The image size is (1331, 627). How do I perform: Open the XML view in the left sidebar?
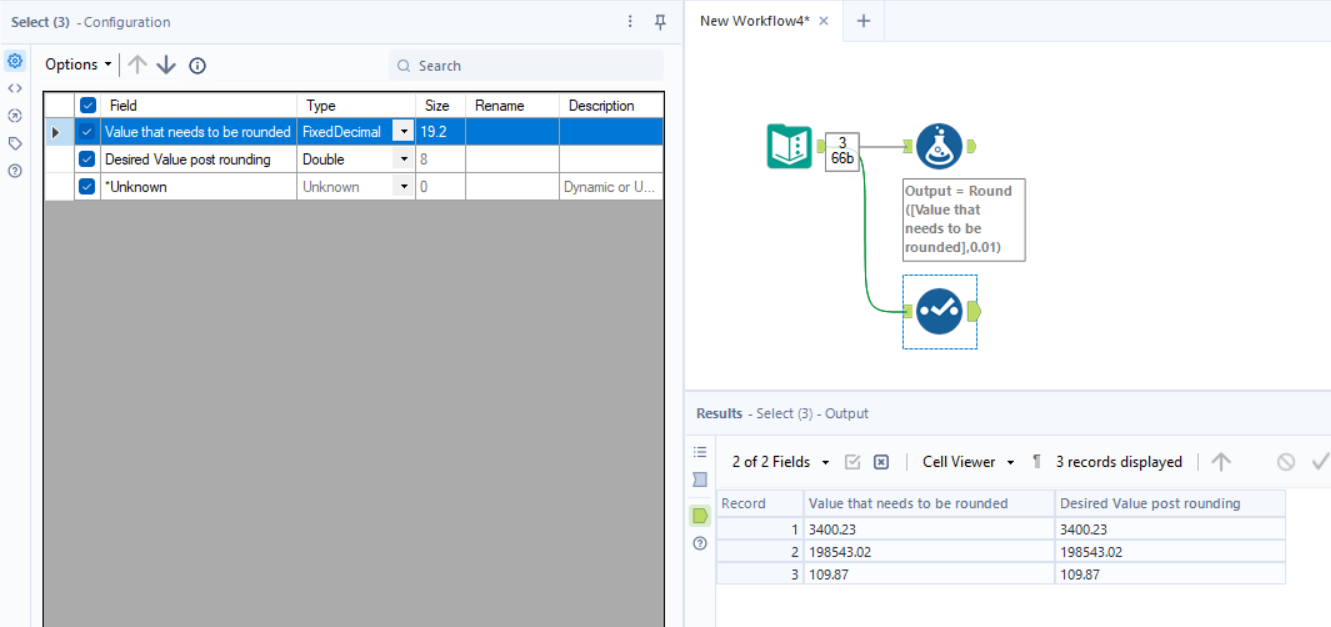click(x=14, y=88)
